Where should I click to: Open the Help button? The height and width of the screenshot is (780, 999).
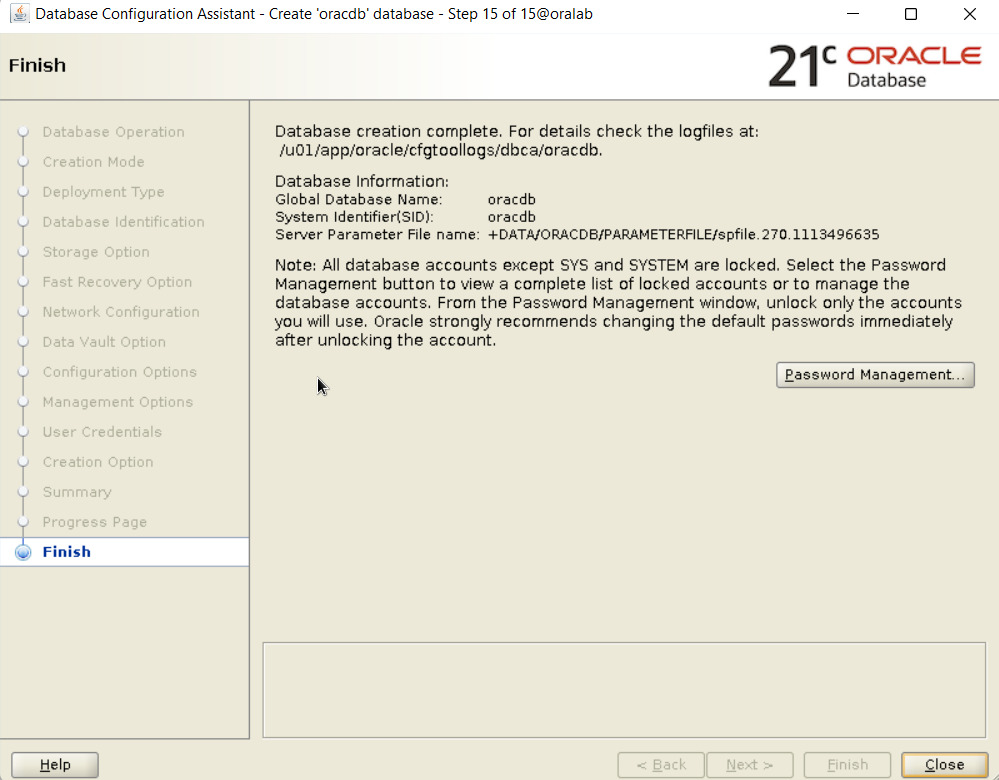[55, 765]
